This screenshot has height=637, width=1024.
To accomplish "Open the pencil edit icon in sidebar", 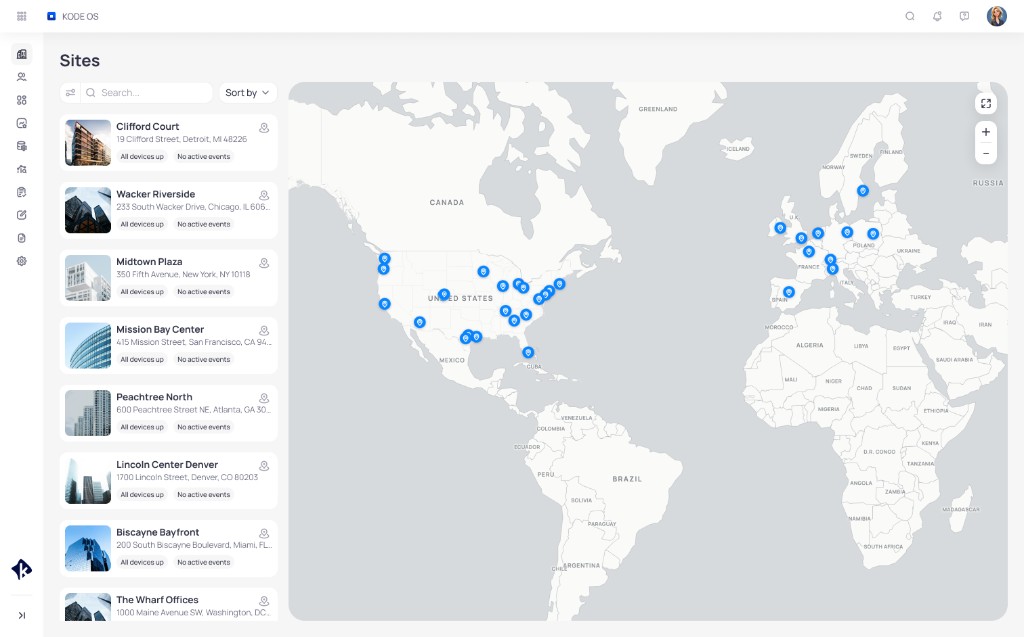I will click(22, 215).
